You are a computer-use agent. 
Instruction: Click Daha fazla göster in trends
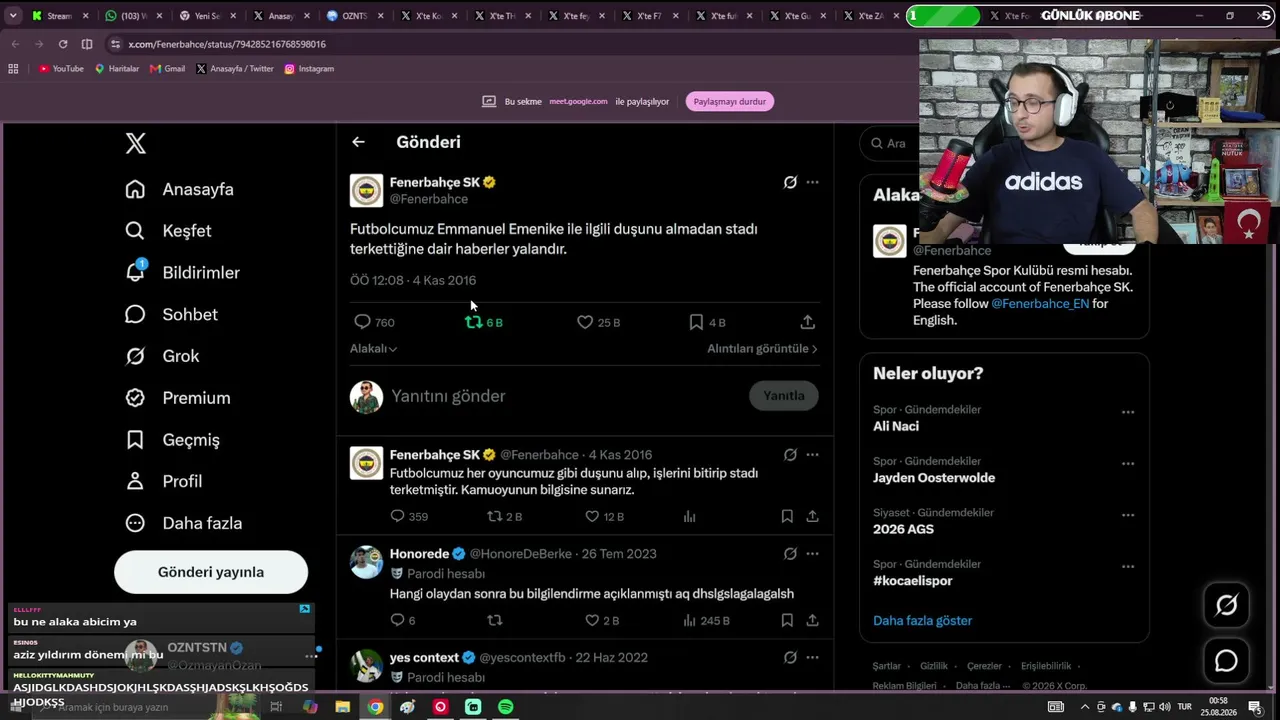(922, 621)
